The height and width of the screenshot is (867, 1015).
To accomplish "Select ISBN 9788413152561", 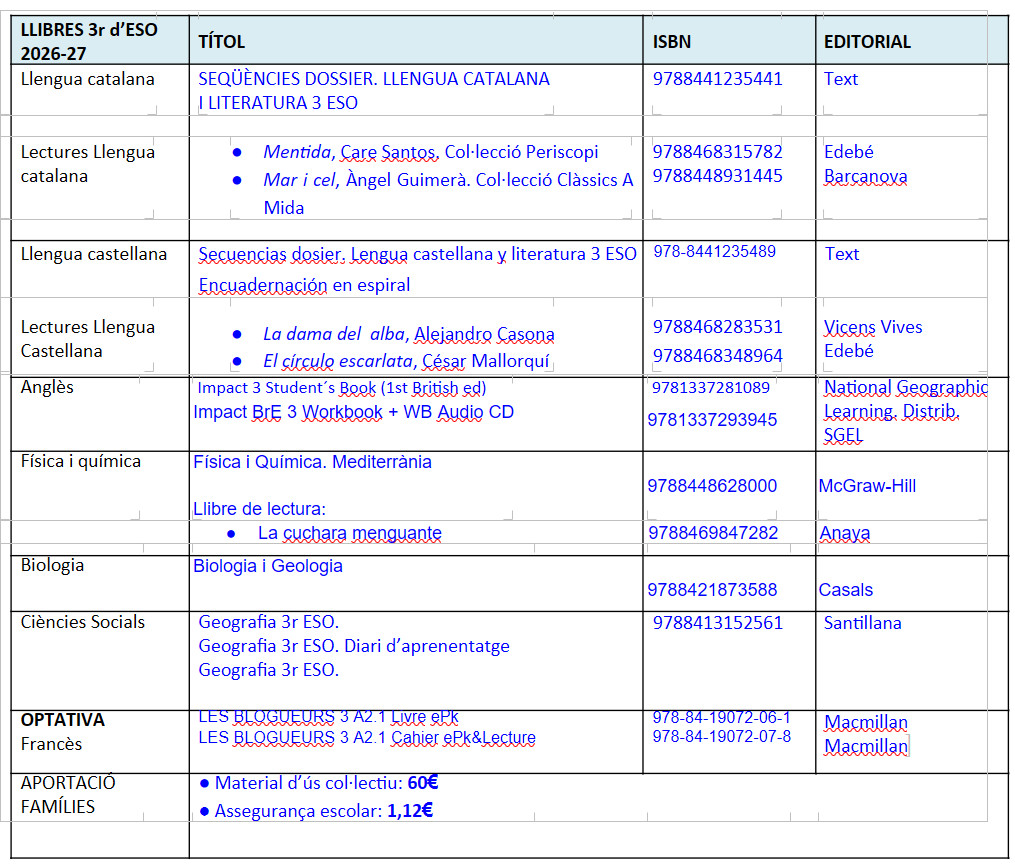I will (717, 623).
